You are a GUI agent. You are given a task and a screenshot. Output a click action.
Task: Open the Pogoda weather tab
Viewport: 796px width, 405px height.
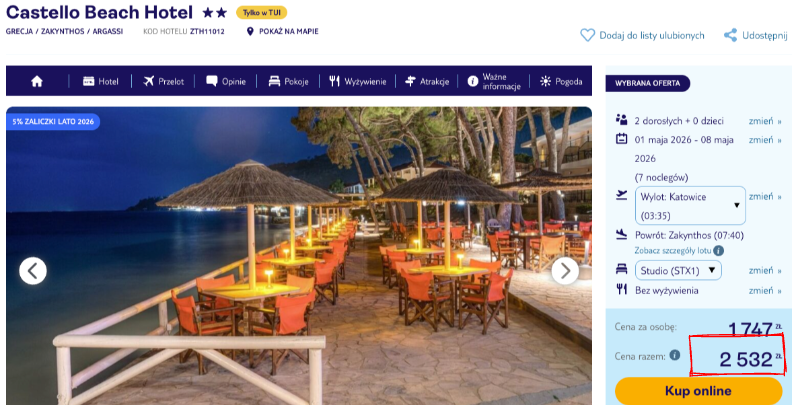coord(561,81)
